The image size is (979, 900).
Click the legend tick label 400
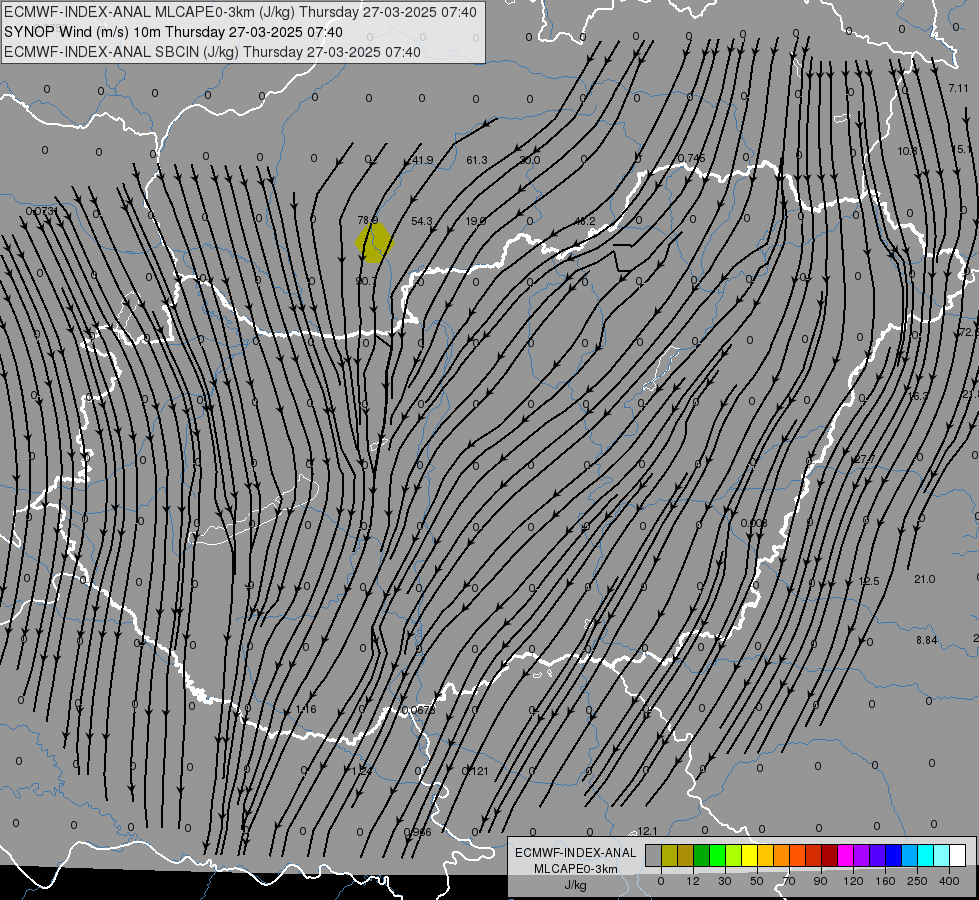(x=949, y=881)
